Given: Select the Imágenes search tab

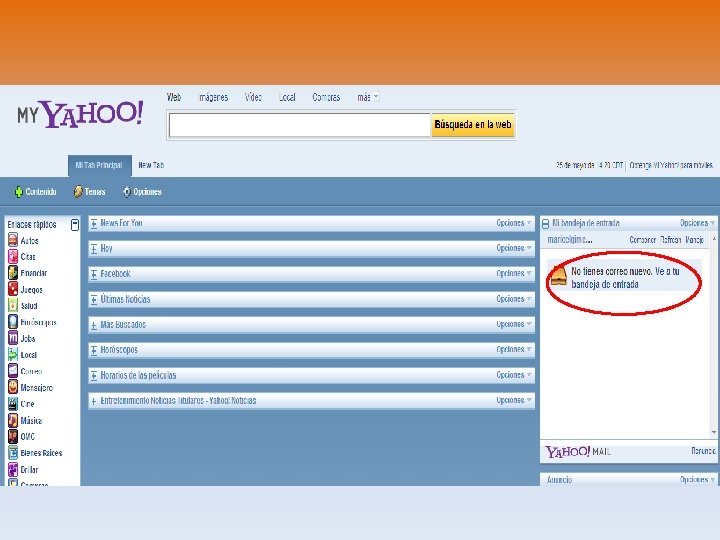Looking at the screenshot, I should point(213,97).
